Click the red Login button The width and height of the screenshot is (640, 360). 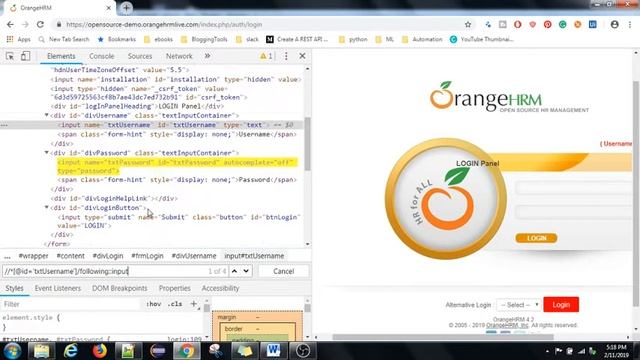point(561,304)
